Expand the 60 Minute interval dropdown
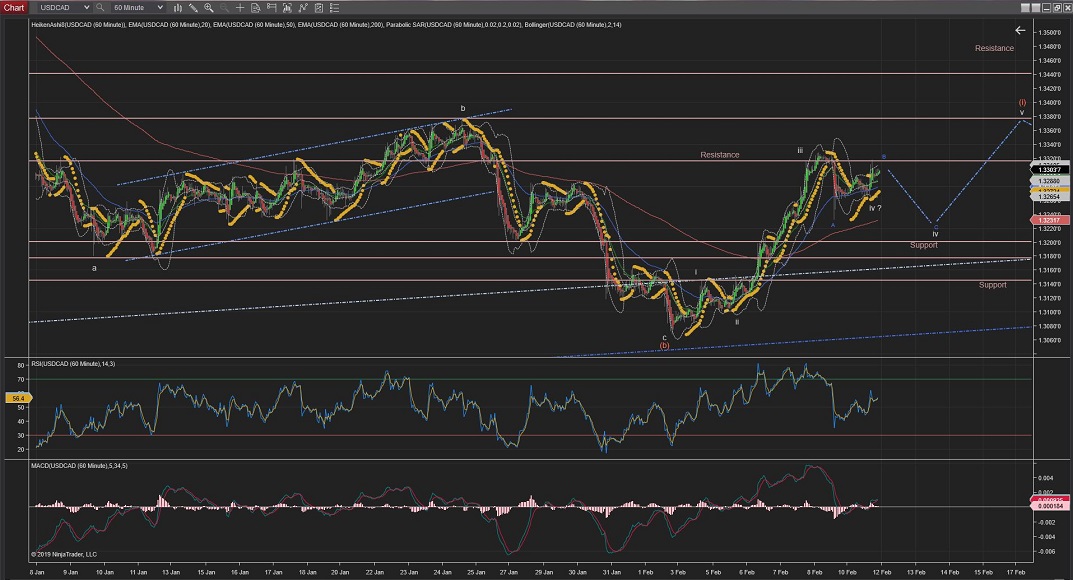 point(160,7)
